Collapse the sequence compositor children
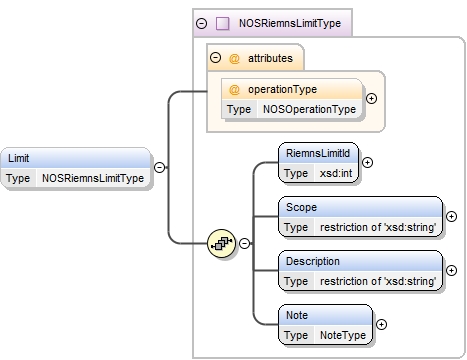The width and height of the screenshot is (467, 360). click(x=245, y=243)
